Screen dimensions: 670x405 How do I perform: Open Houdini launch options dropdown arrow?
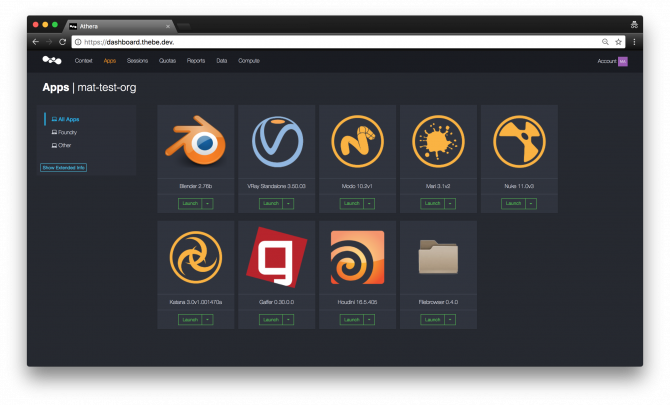(x=369, y=320)
